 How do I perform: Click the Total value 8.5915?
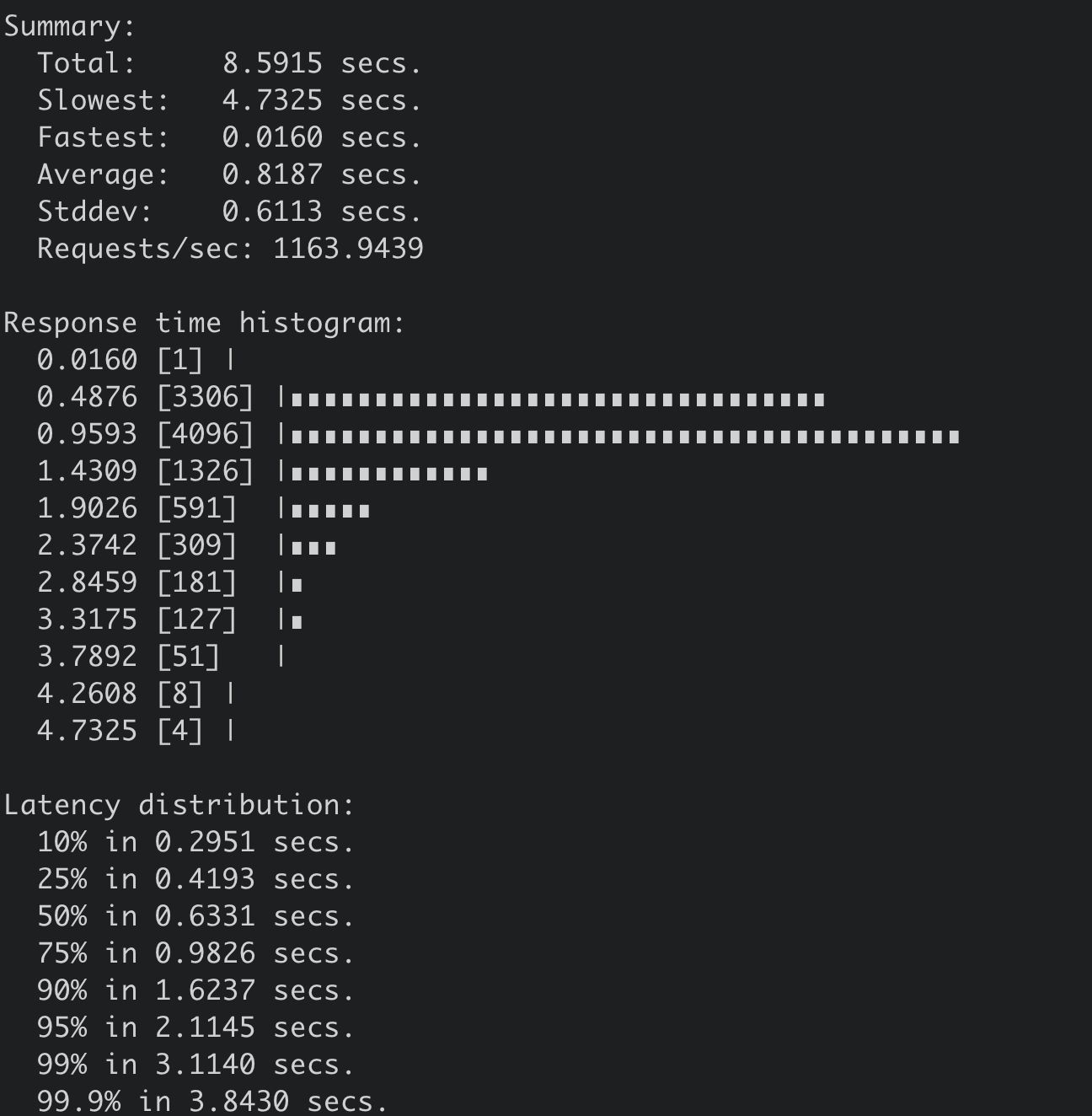coord(272,63)
